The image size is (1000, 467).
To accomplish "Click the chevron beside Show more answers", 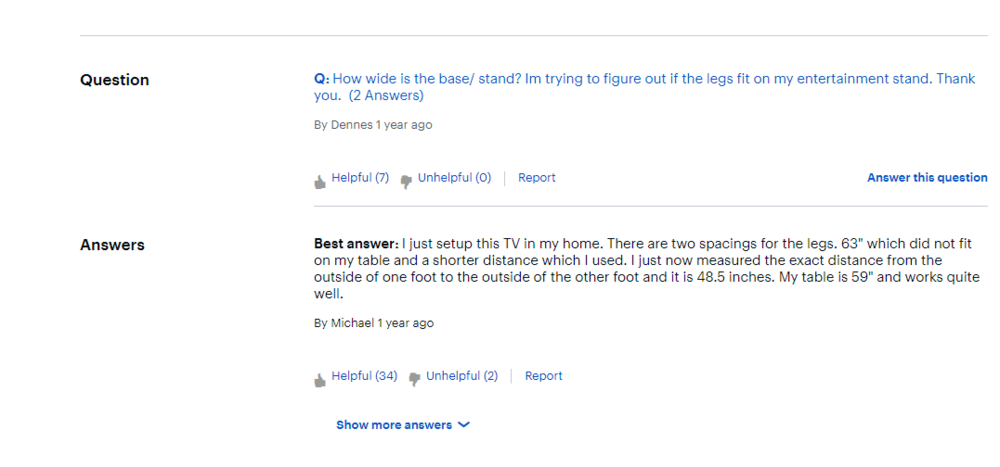I will pos(464,425).
